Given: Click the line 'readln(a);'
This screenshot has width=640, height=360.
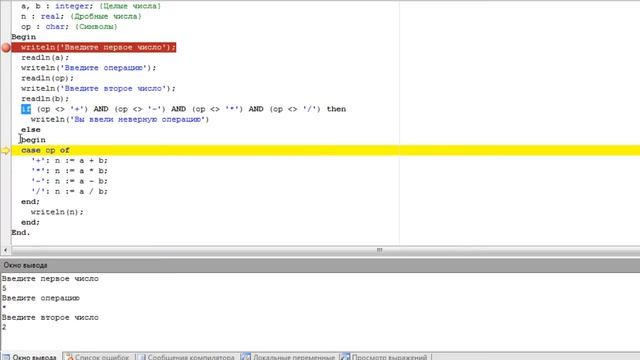Looking at the screenshot, I should (45, 58).
